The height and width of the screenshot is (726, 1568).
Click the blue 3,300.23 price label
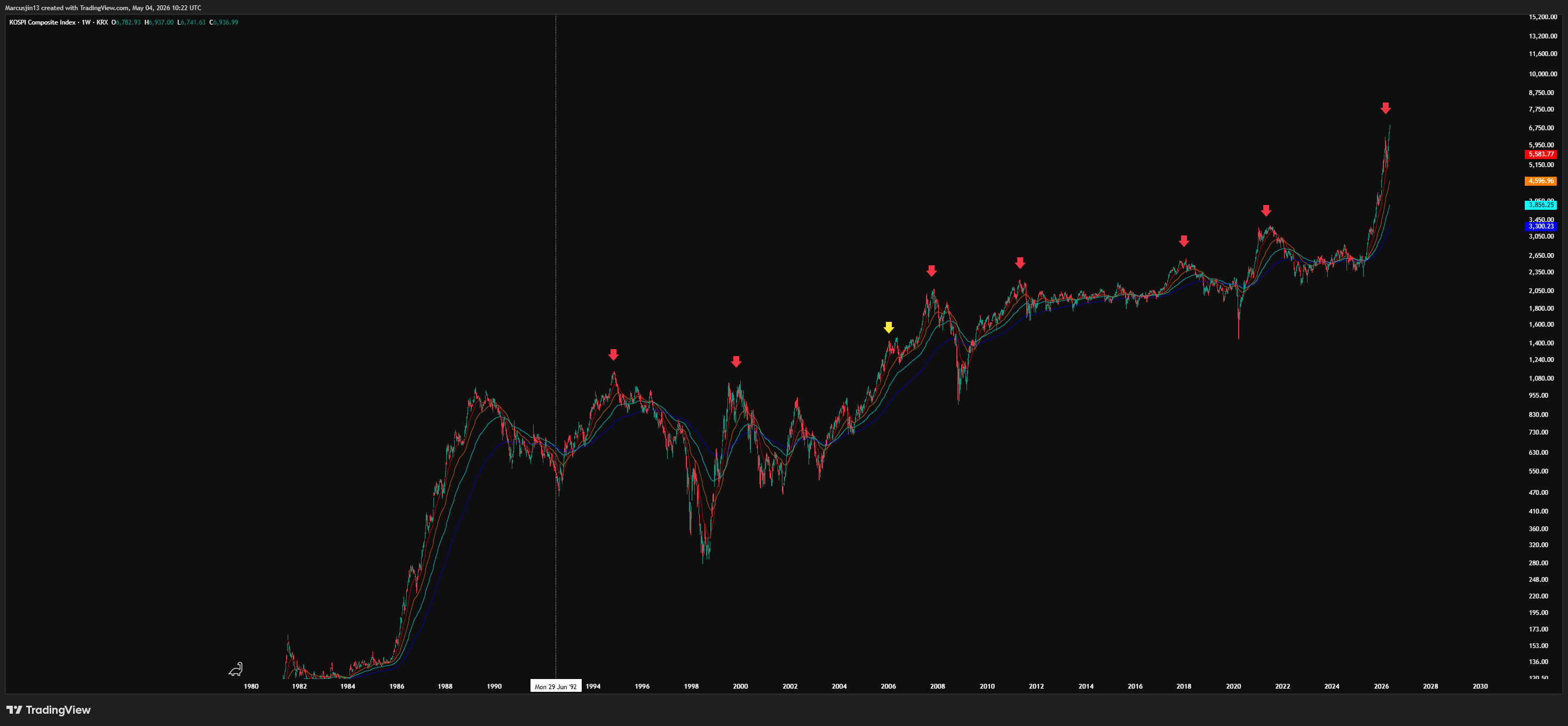pos(1541,226)
